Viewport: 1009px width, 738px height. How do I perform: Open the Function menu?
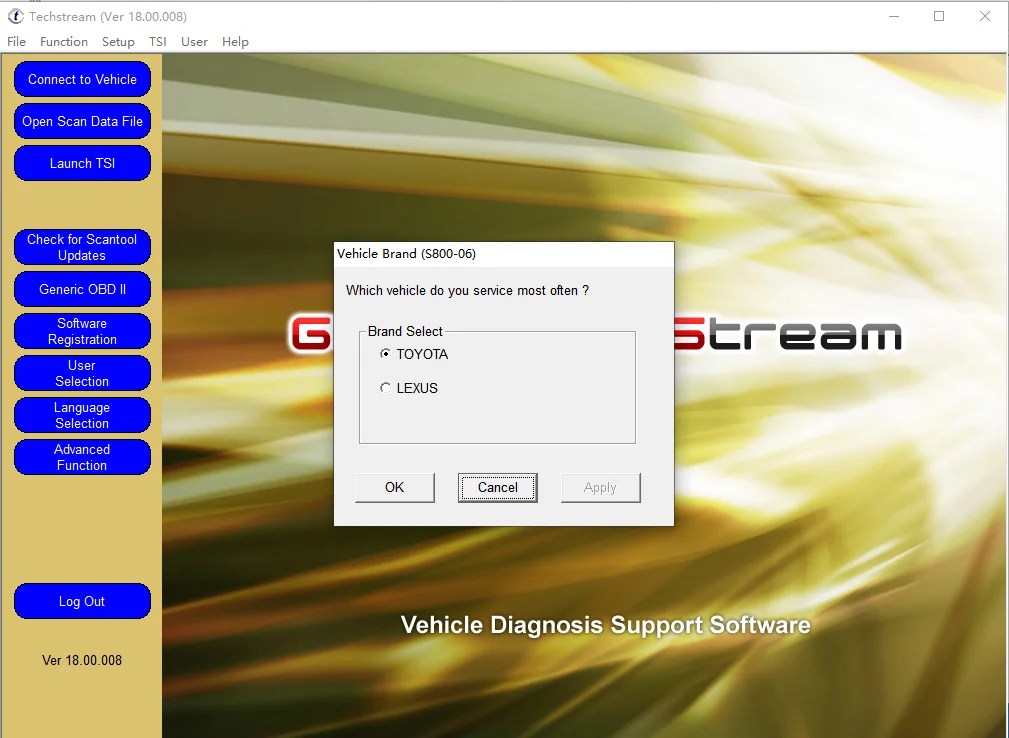click(64, 42)
